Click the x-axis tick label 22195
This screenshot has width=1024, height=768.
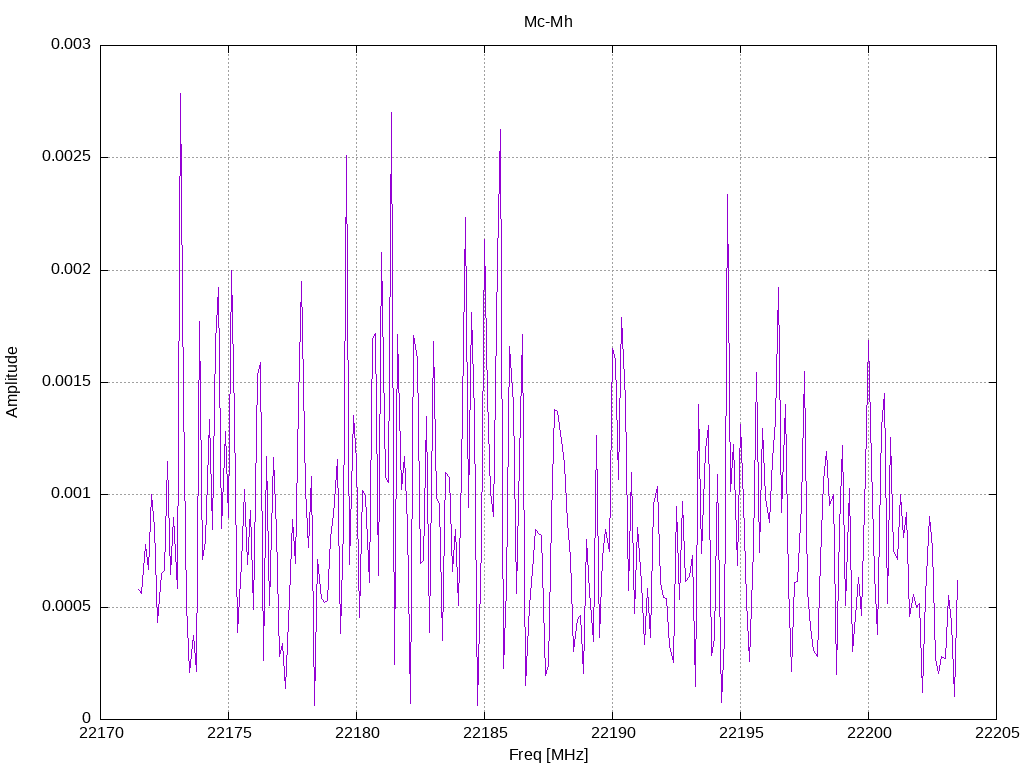pyautogui.click(x=741, y=733)
